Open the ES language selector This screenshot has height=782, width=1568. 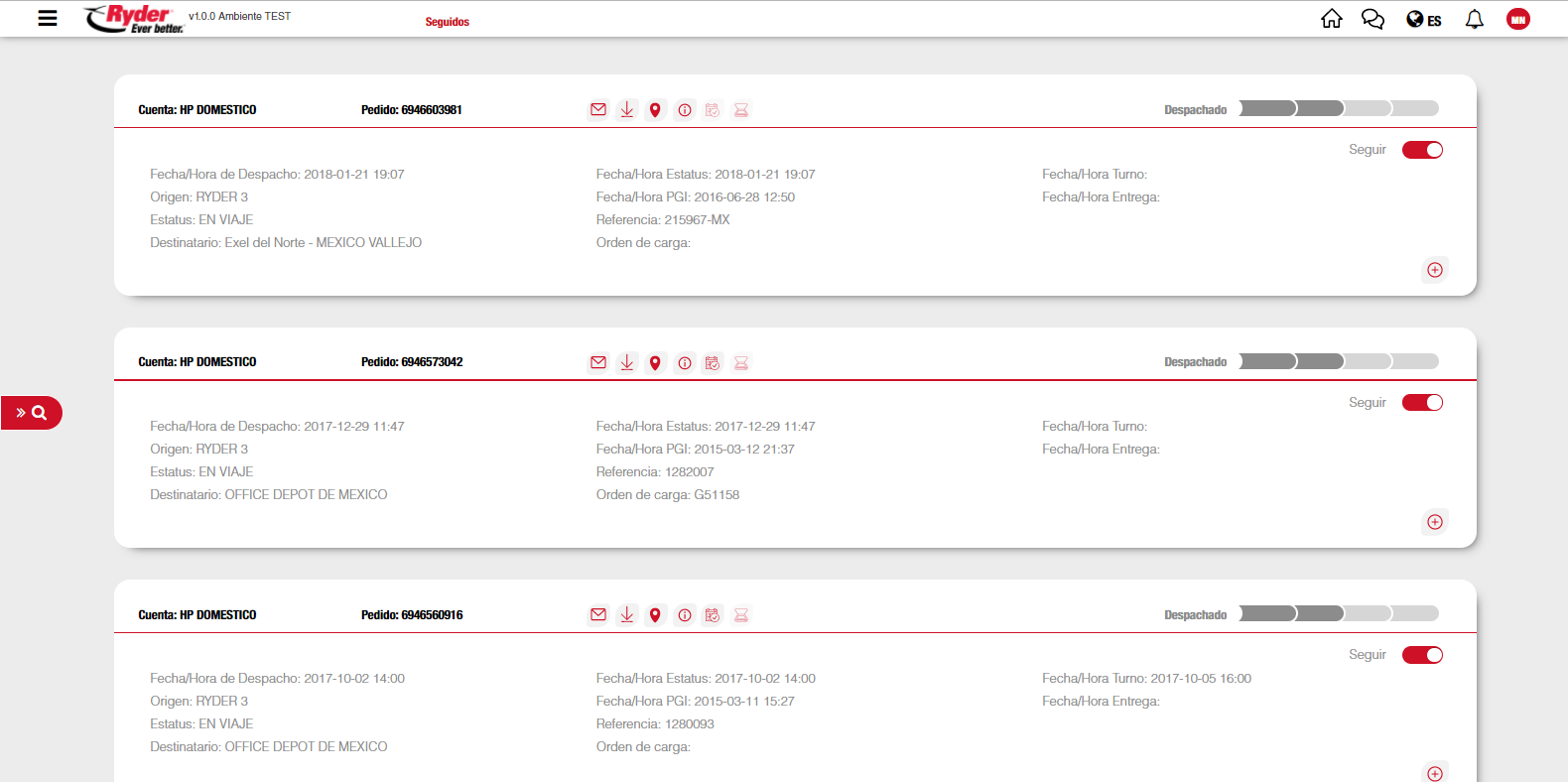tap(1423, 20)
